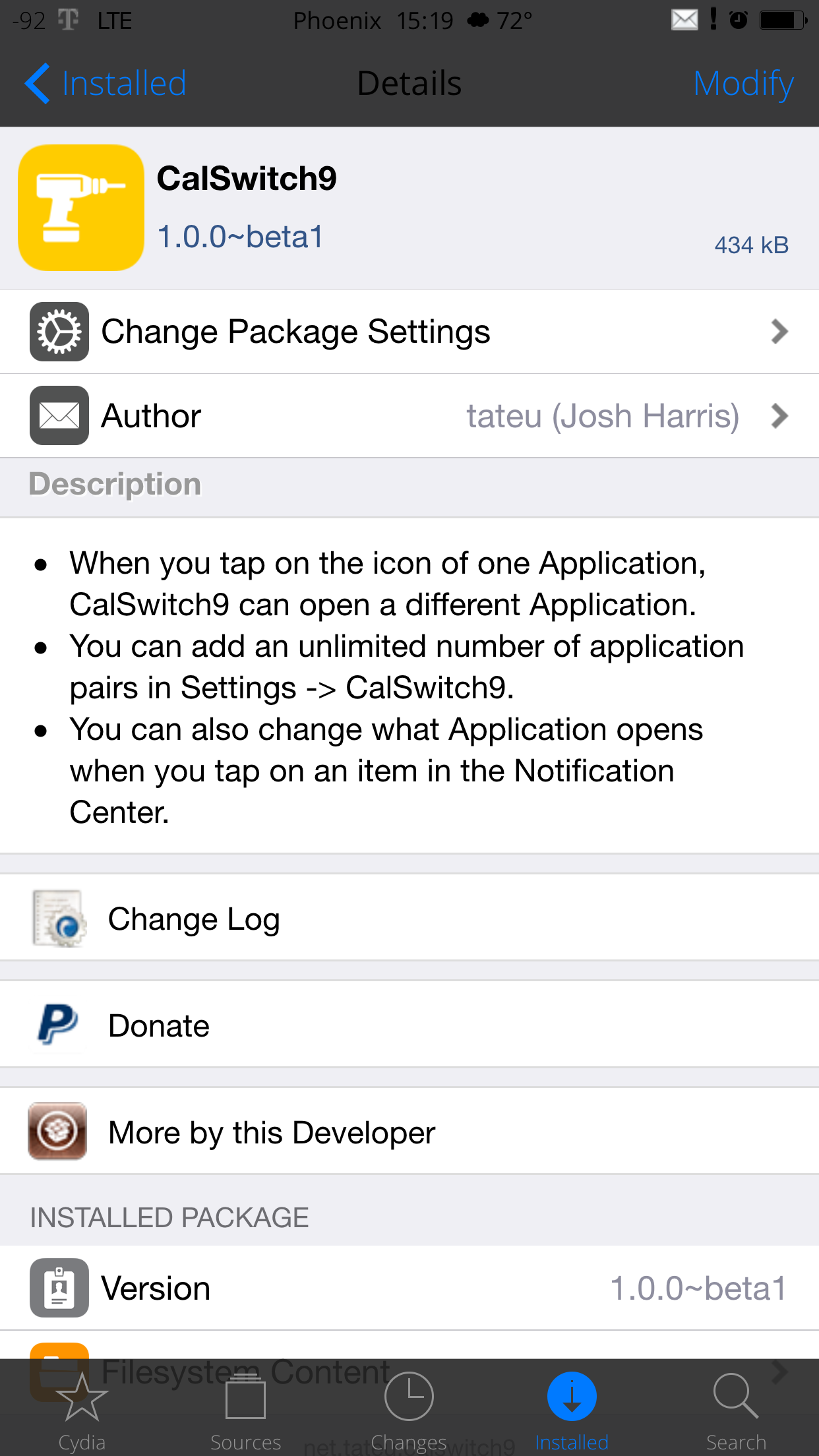Tap the Author envelope icon
The height and width of the screenshot is (1456, 819).
point(59,415)
